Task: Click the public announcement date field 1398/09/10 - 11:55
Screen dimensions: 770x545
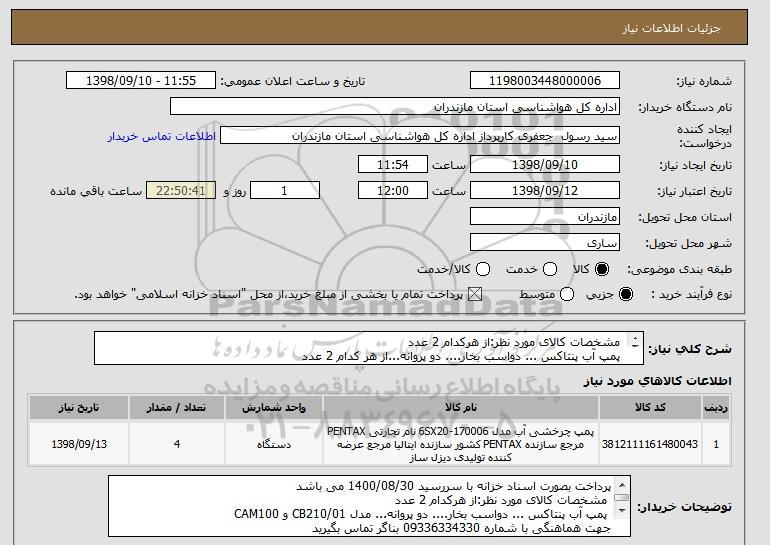Action: tap(141, 81)
